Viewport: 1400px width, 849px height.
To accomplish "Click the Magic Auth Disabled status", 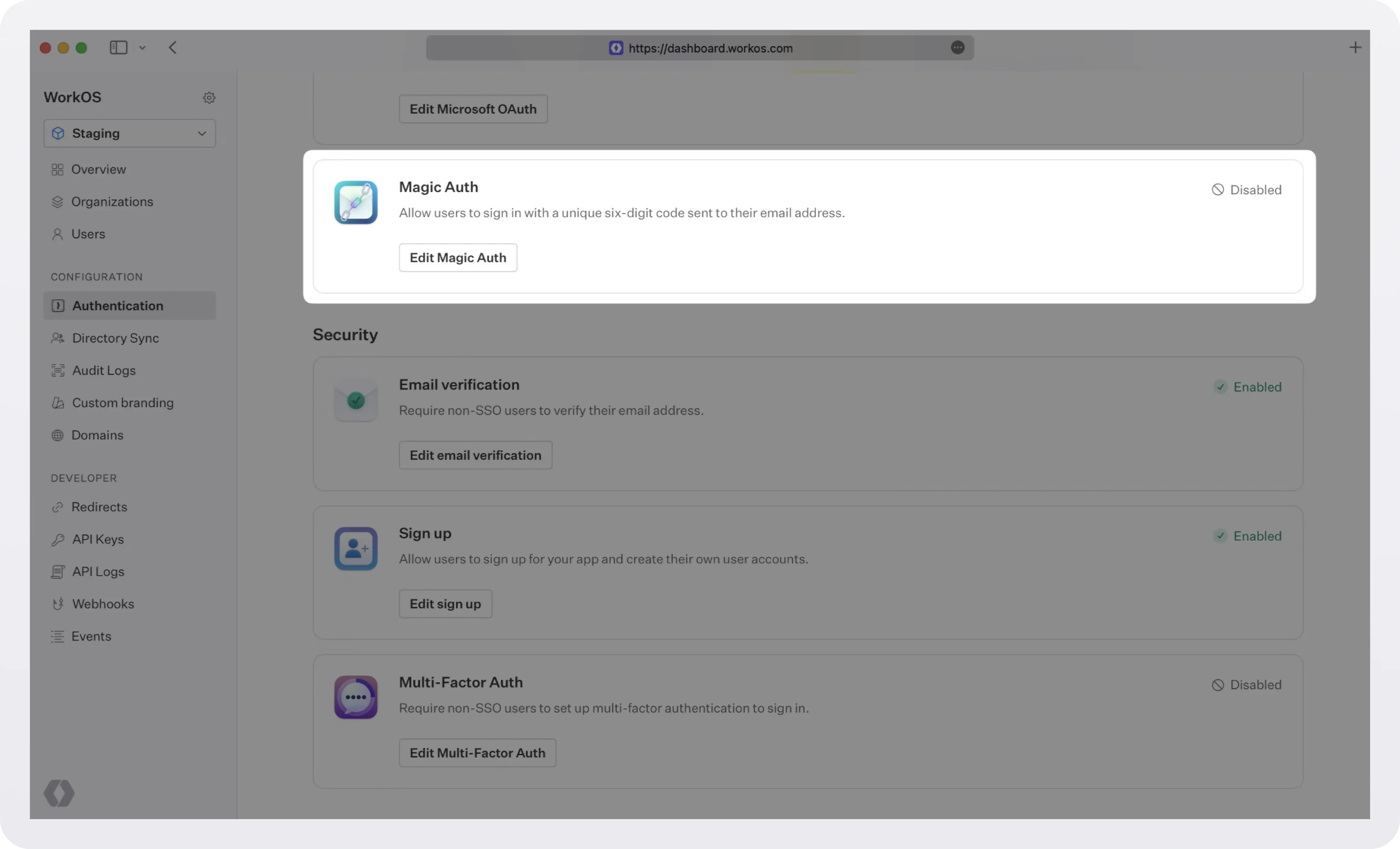I will click(1247, 190).
